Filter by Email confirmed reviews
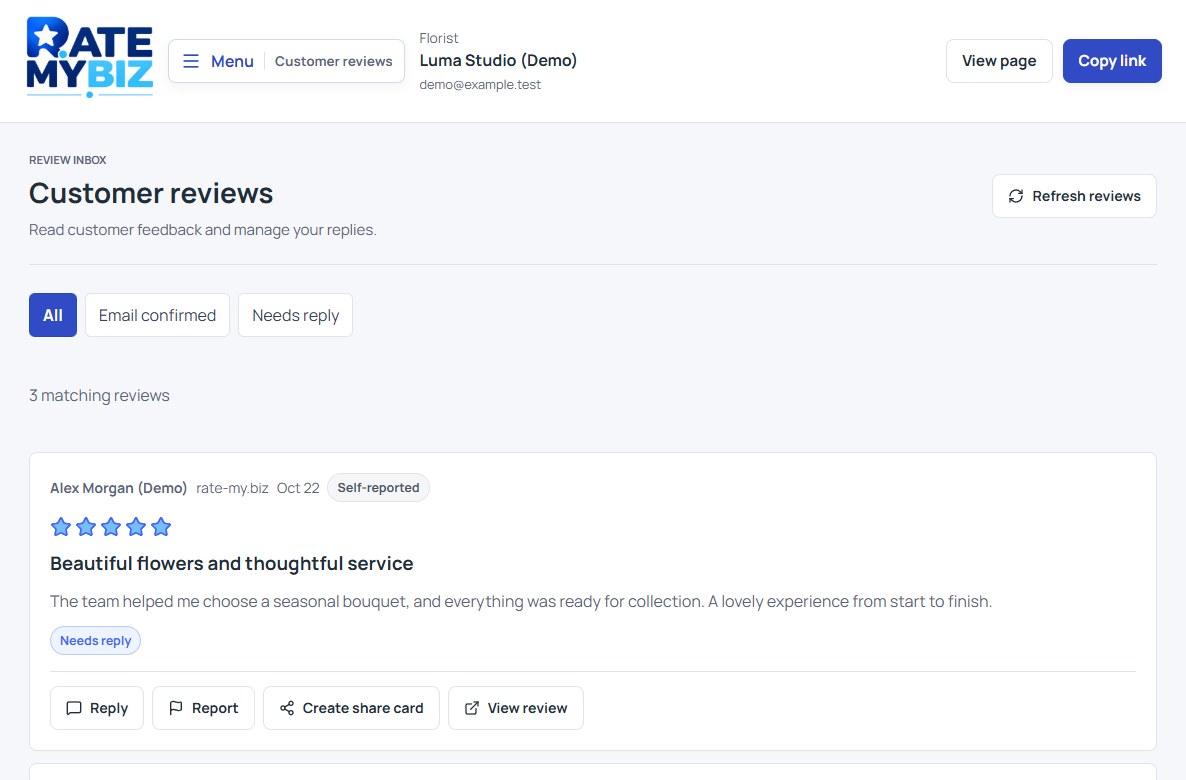1186x780 pixels. click(157, 315)
